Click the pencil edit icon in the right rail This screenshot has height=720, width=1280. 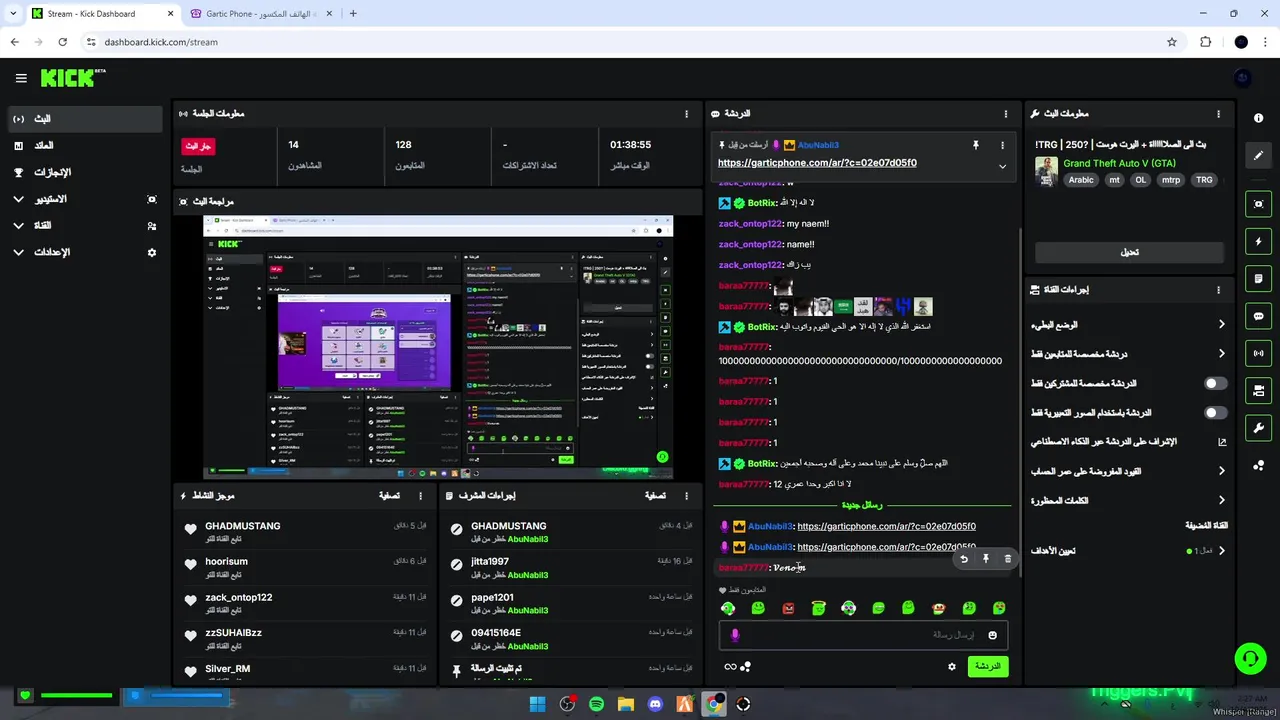[x=1258, y=155]
